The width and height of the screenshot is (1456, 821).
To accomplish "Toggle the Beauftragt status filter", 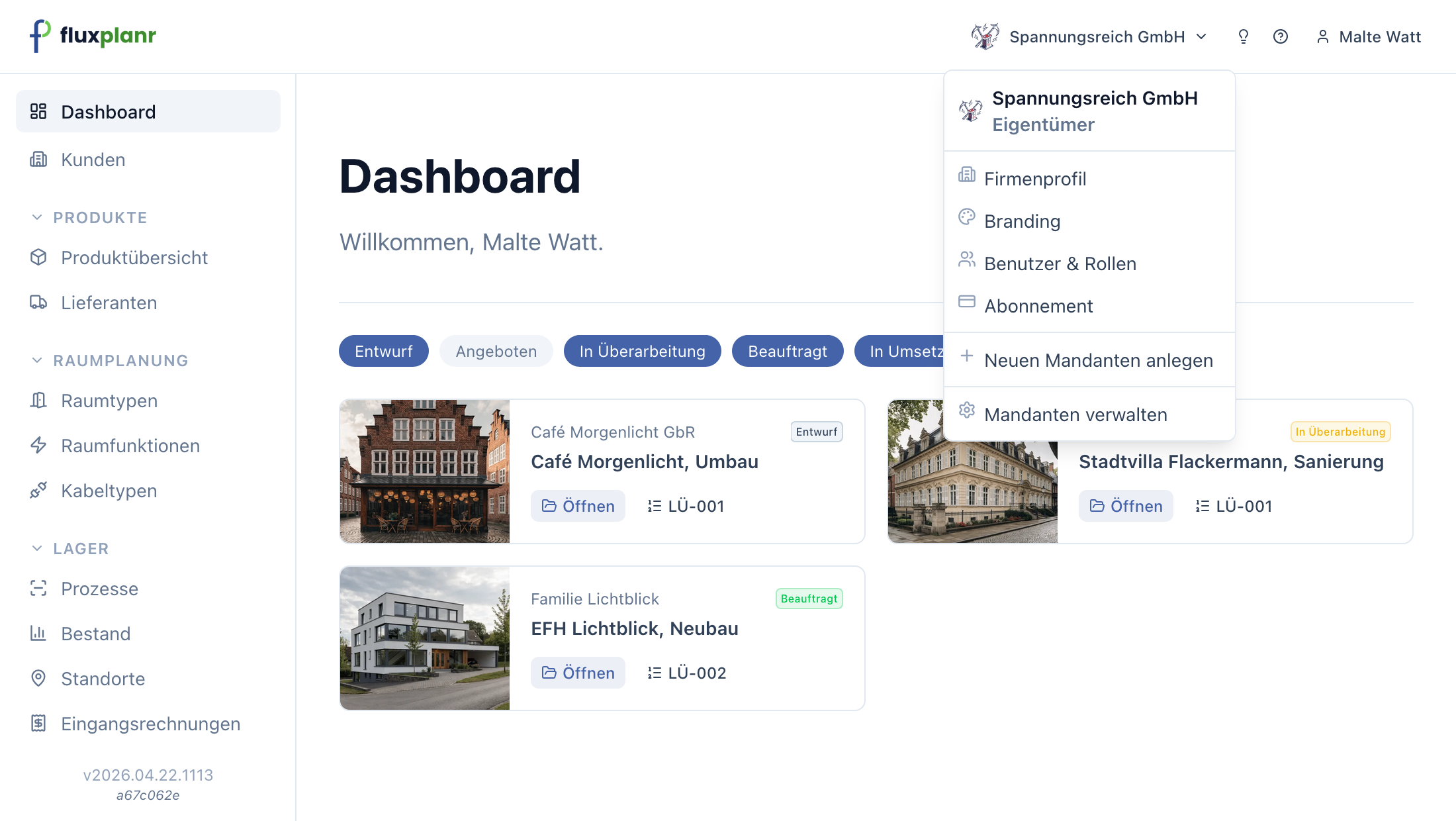I will pyautogui.click(x=788, y=351).
